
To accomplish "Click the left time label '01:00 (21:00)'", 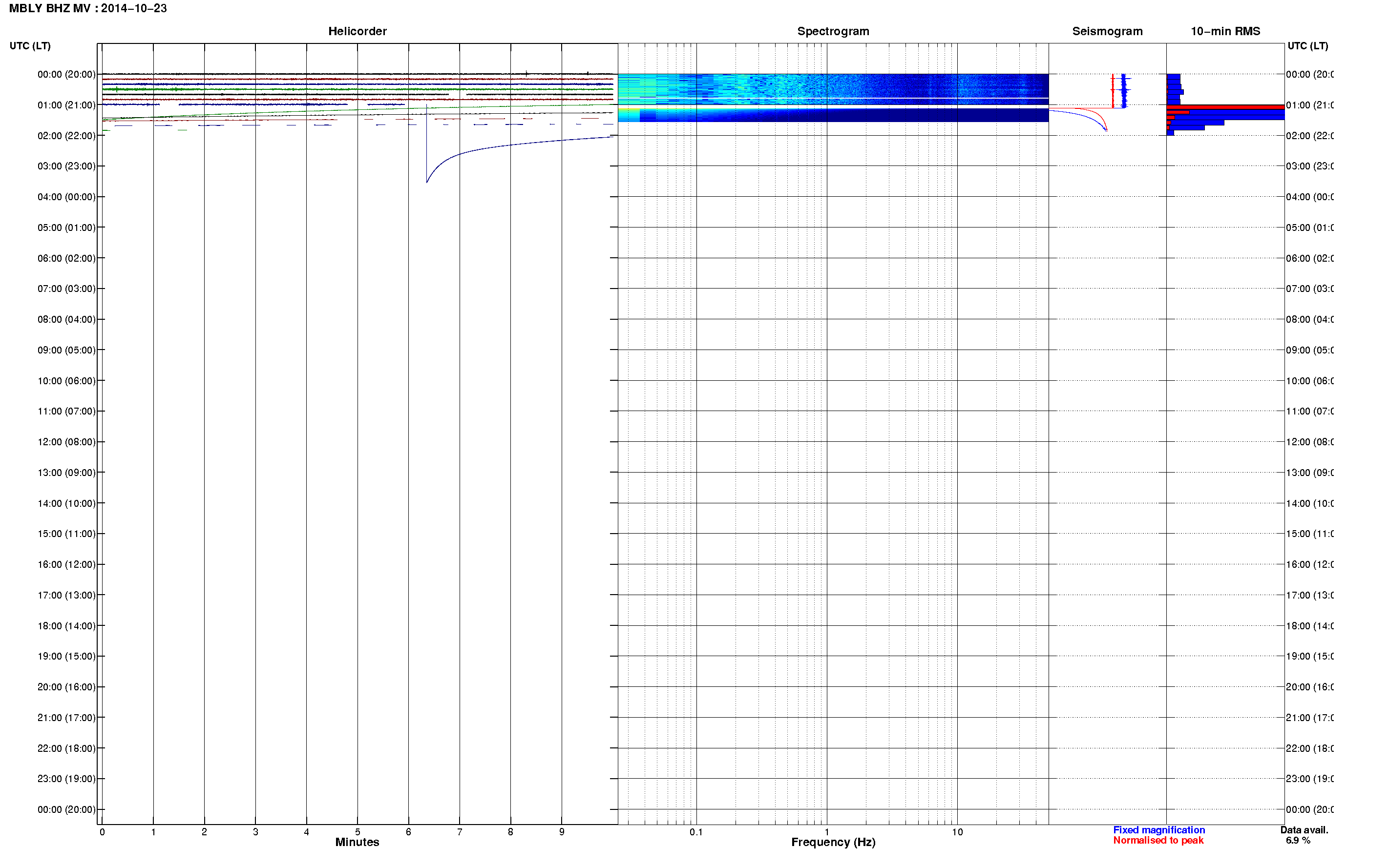I will [66, 105].
